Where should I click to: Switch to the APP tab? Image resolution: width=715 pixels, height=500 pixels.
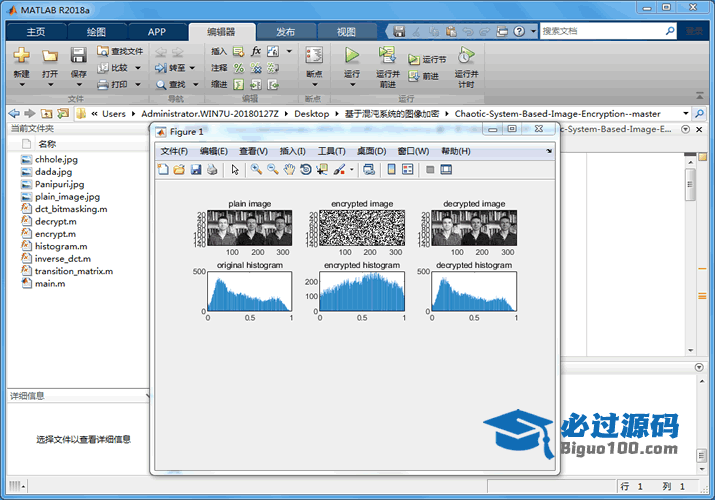coord(156,31)
